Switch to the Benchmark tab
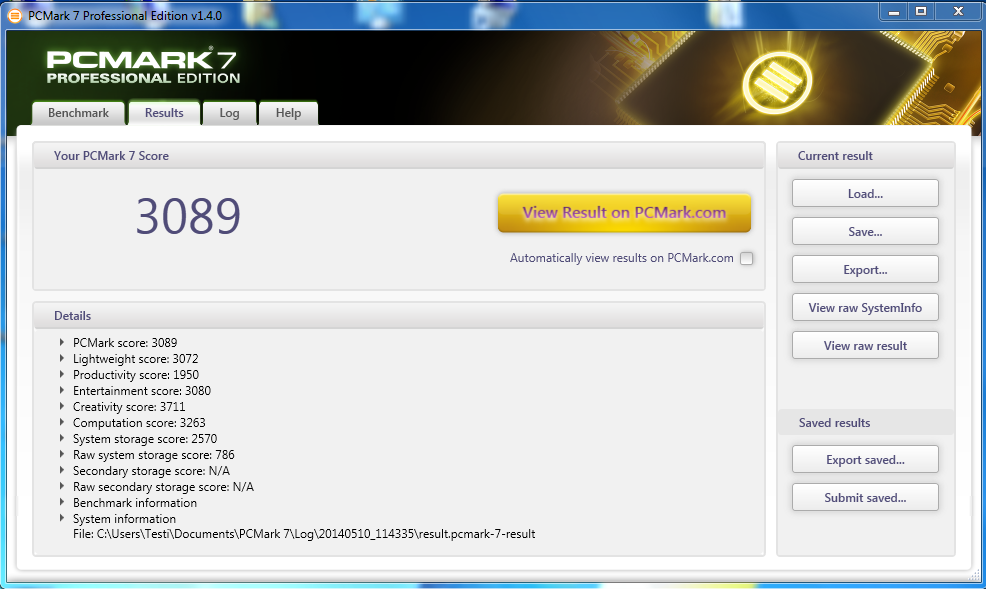986x589 pixels. [78, 113]
